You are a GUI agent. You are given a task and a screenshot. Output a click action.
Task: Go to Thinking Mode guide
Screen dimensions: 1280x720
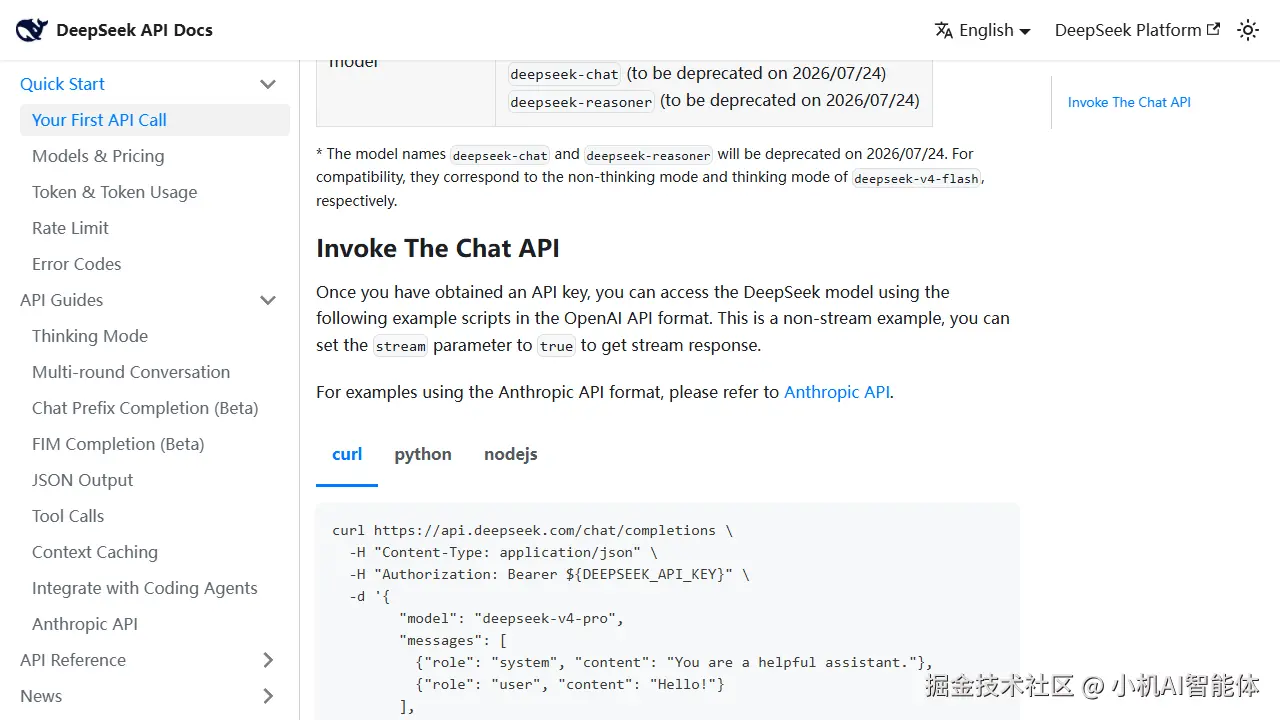(90, 336)
